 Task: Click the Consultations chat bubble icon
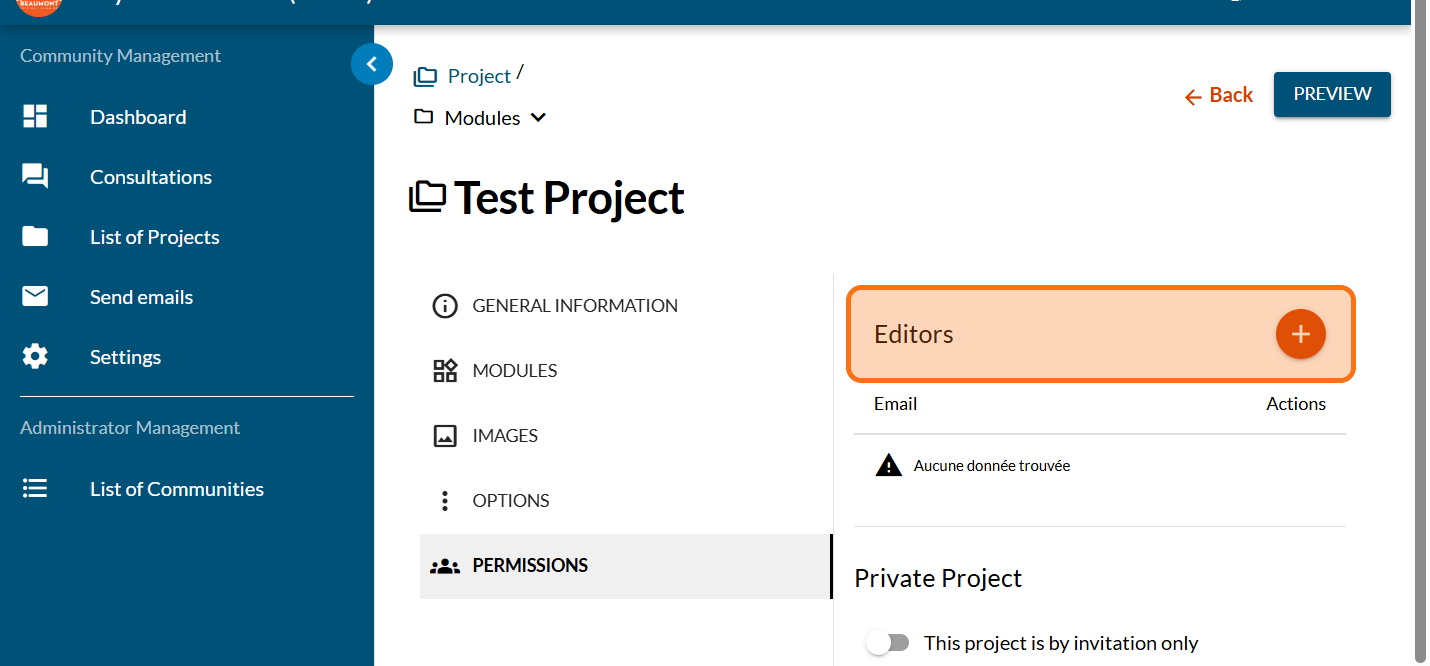pyautogui.click(x=35, y=177)
